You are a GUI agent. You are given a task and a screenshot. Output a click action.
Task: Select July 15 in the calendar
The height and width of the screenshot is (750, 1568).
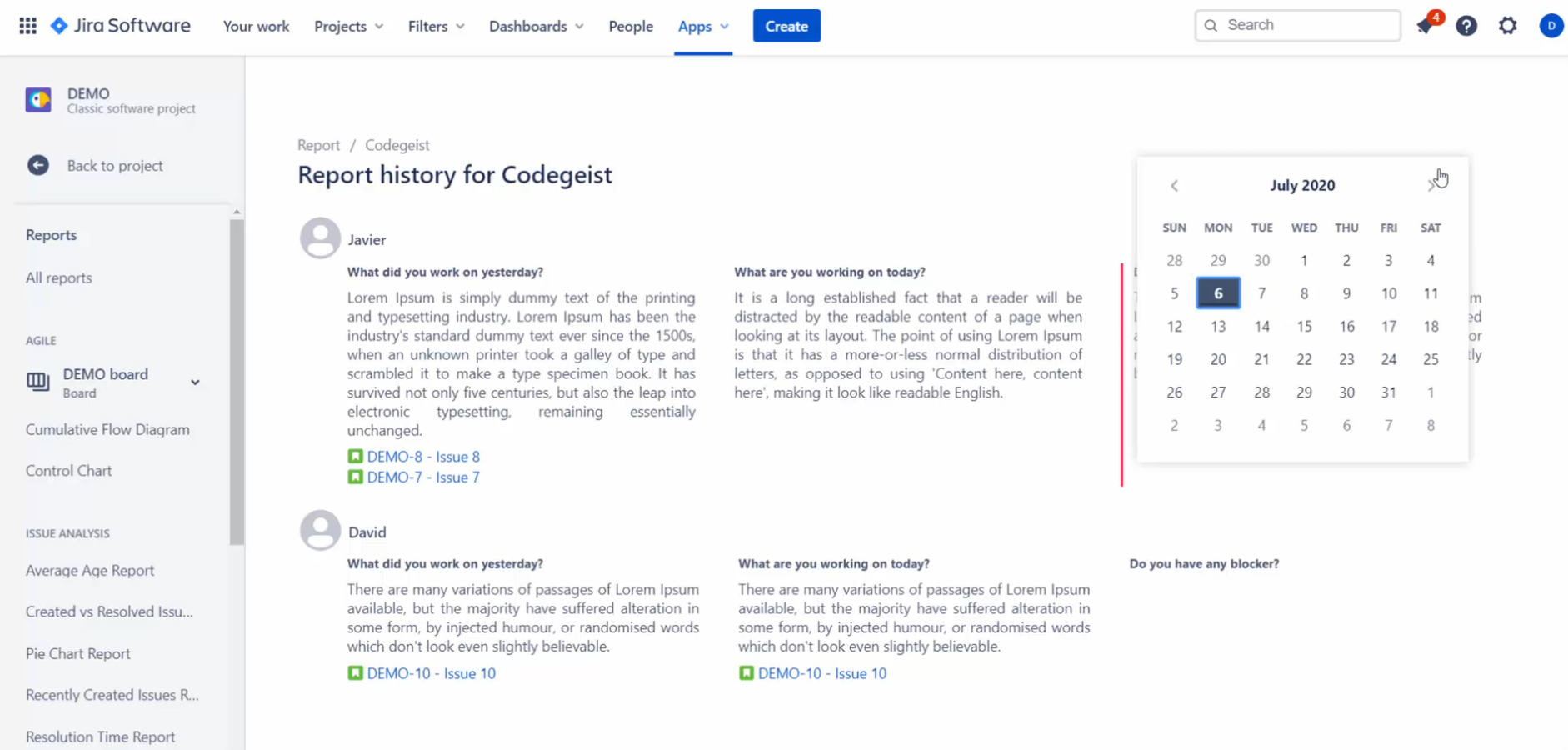pyautogui.click(x=1304, y=327)
